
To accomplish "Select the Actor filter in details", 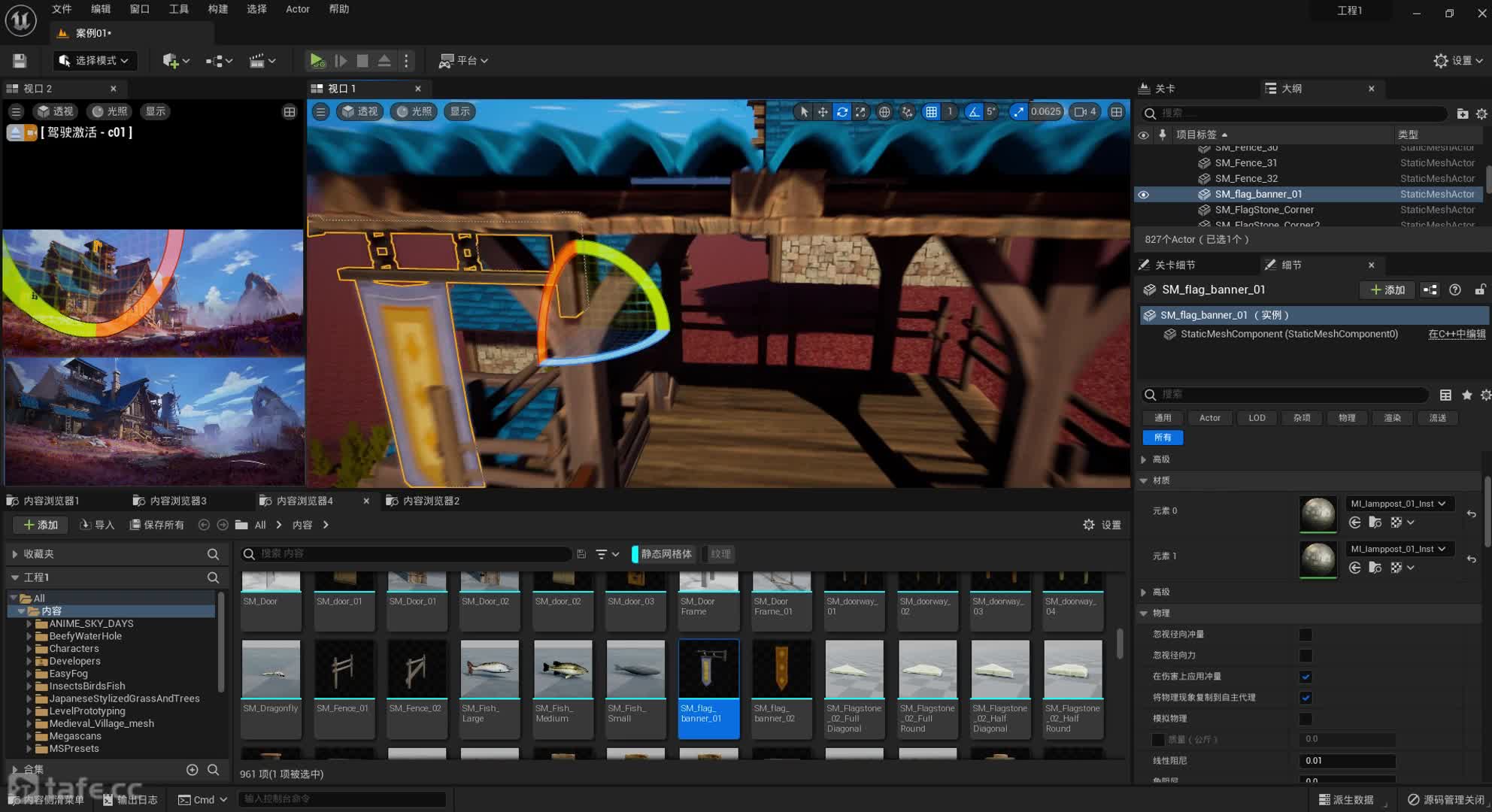I will [x=1209, y=418].
